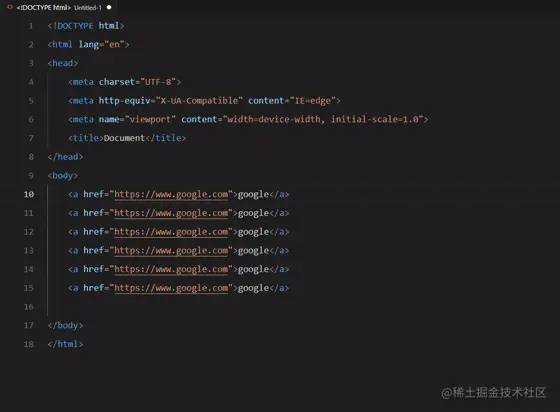Click line number 15 in the gutter
Image resolution: width=560 pixels, height=412 pixels.
(x=29, y=288)
